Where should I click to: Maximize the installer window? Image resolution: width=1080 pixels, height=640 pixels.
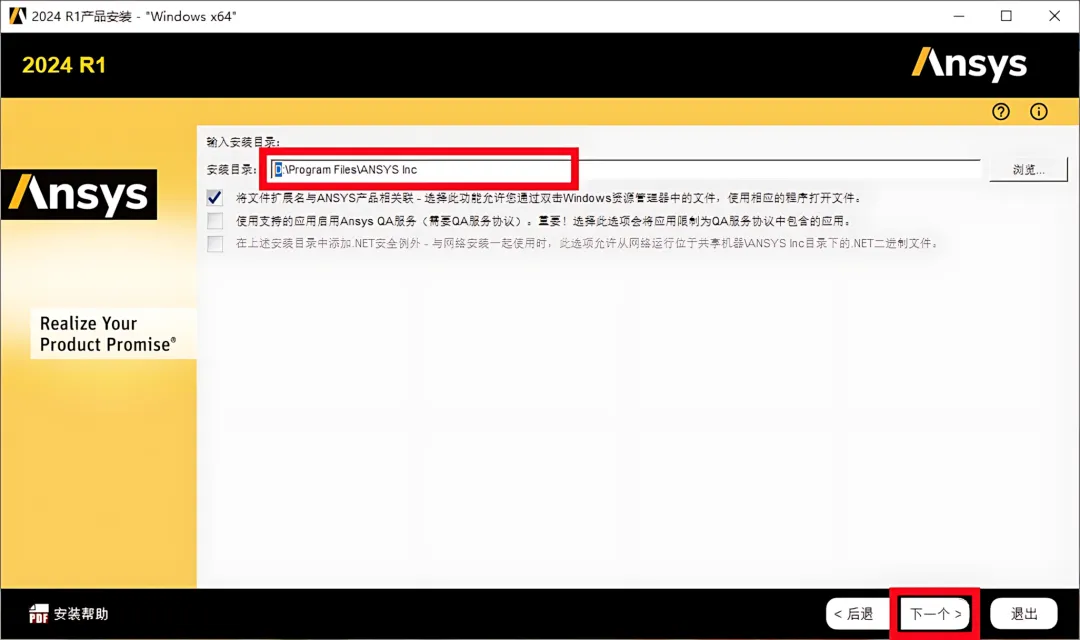coord(1006,16)
